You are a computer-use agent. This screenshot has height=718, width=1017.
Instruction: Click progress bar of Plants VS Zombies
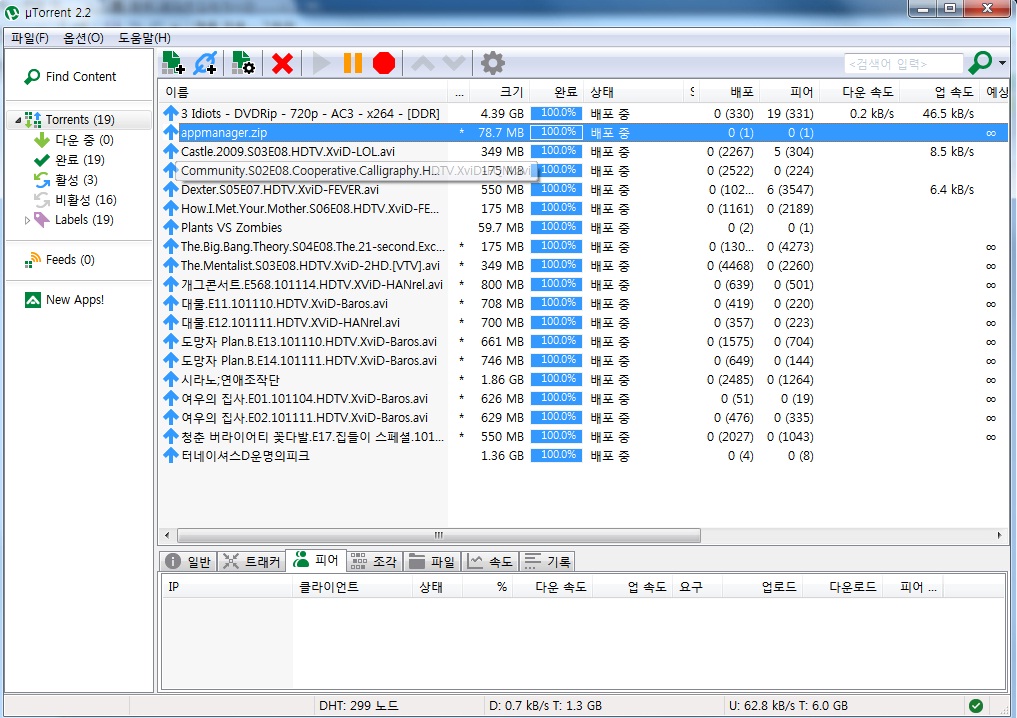tap(556, 228)
